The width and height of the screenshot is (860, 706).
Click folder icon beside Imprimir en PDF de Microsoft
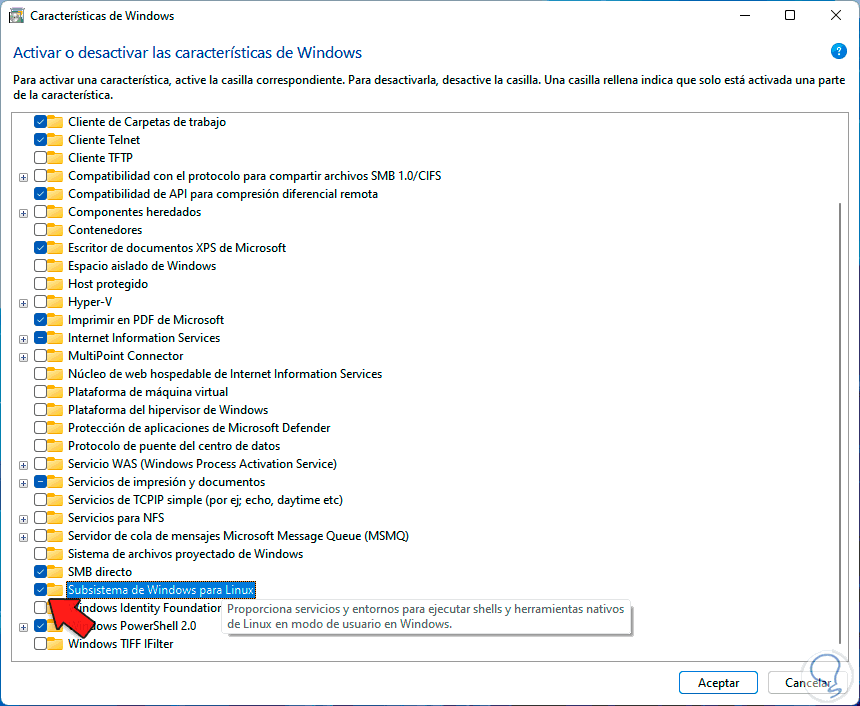coord(55,320)
